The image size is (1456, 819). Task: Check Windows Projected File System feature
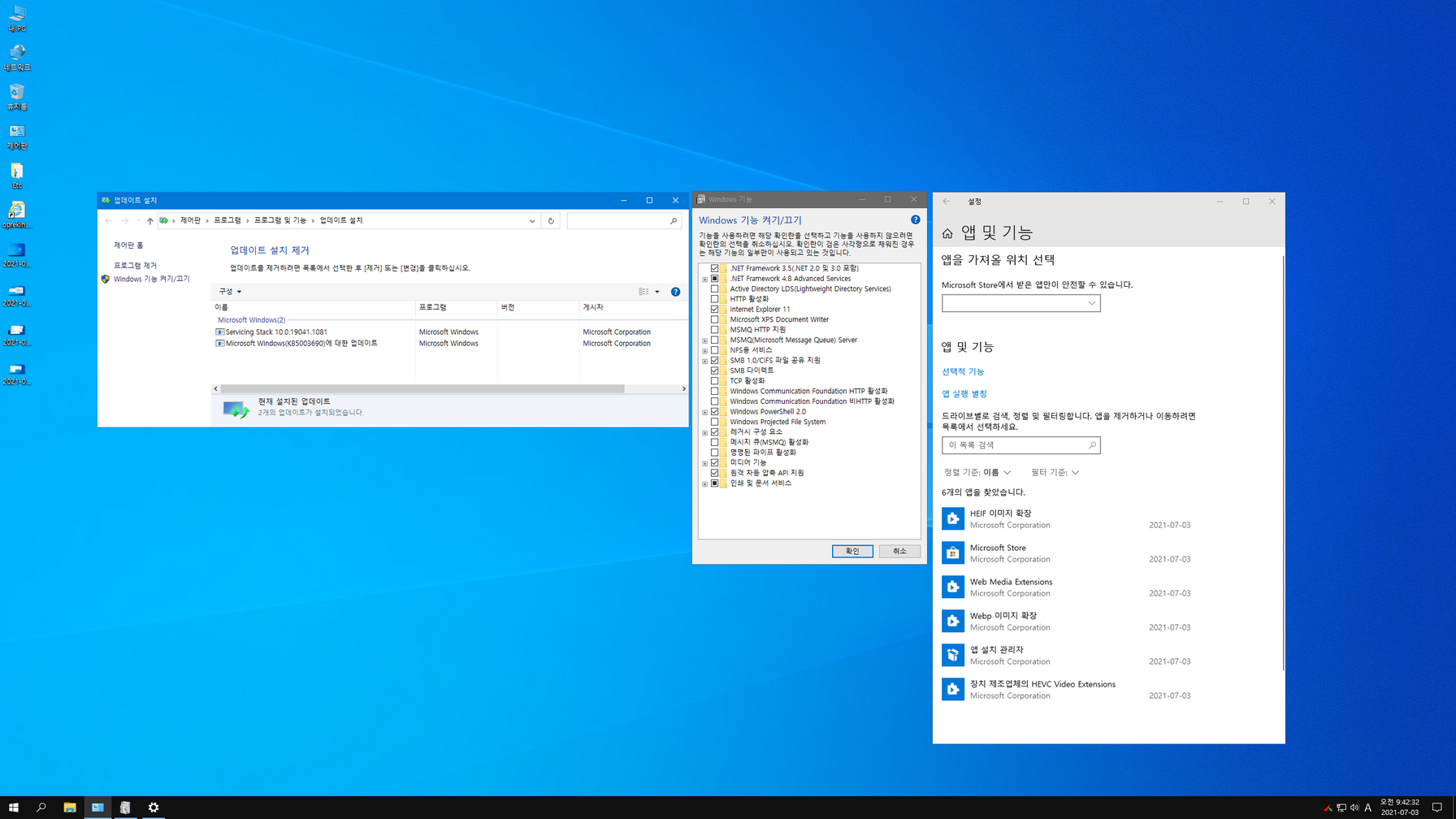click(715, 422)
